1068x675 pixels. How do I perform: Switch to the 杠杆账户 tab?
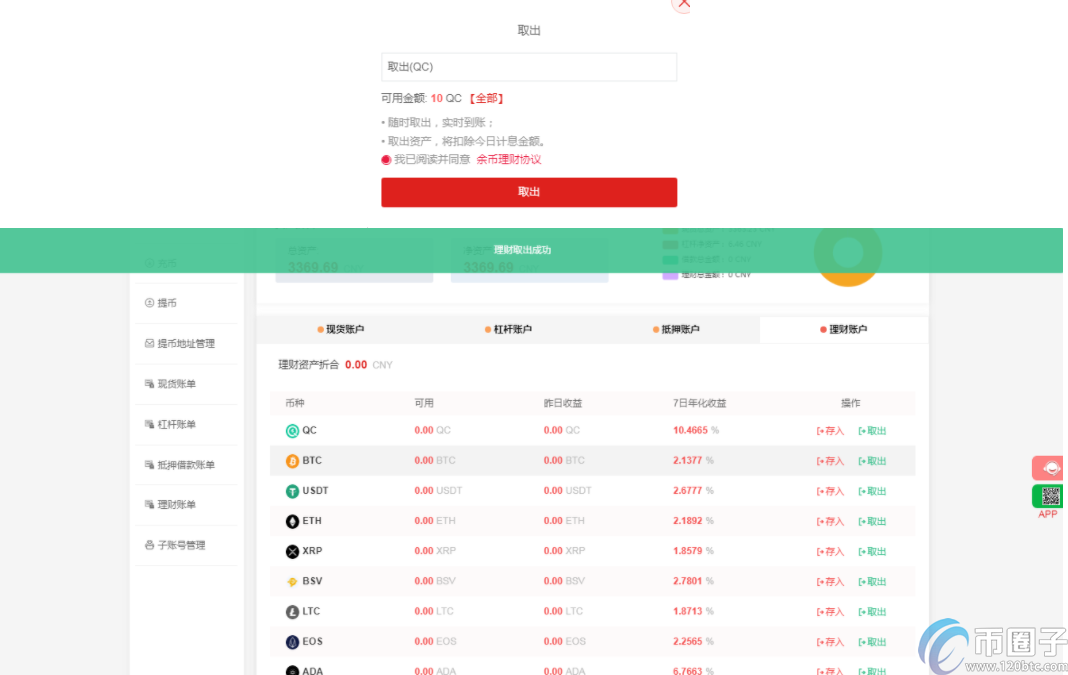click(x=509, y=329)
